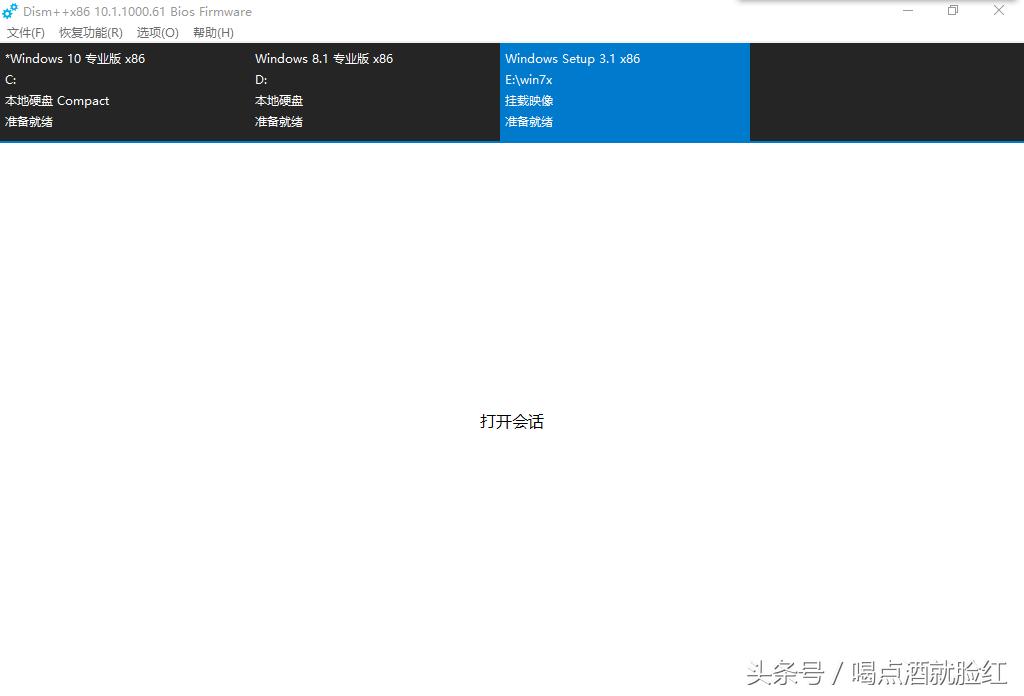The height and width of the screenshot is (696, 1024).
Task: Click 打开会话 to open the session
Action: pos(511,421)
